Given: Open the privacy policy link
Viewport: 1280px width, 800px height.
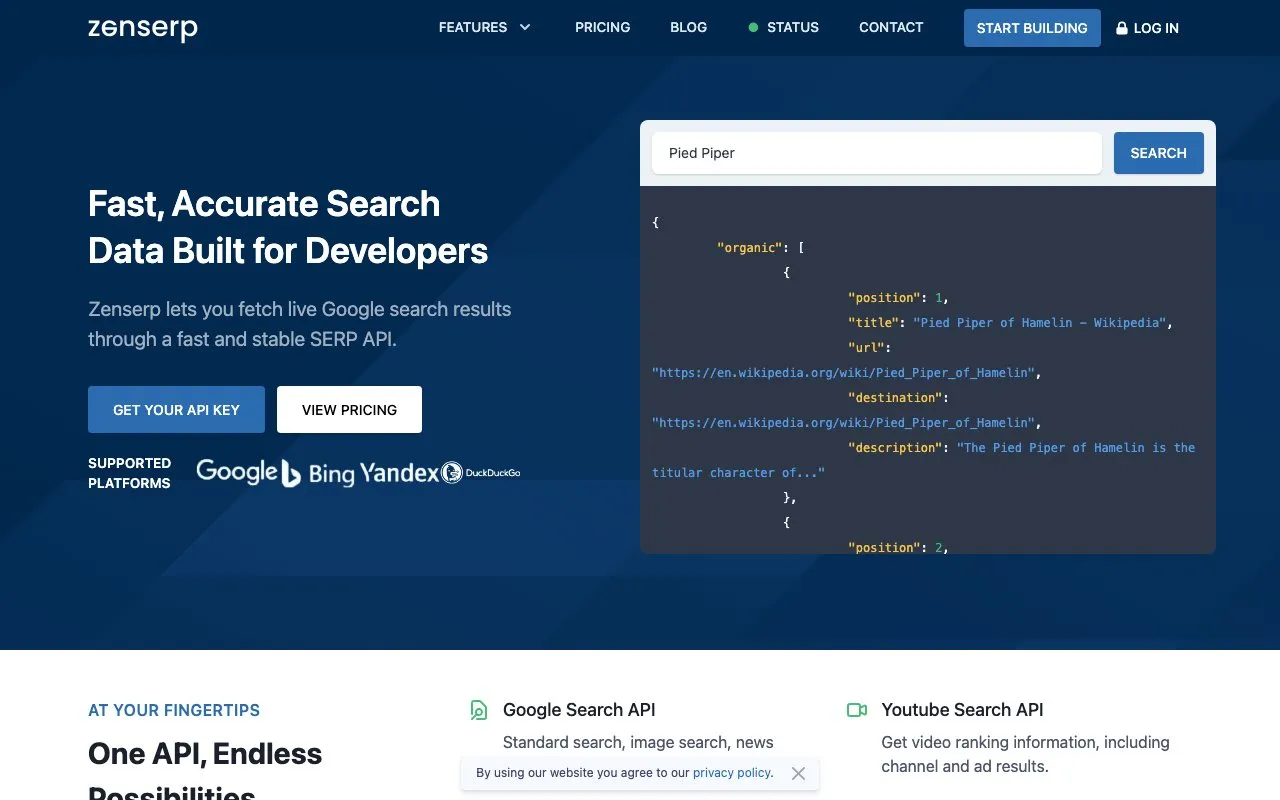Looking at the screenshot, I should (x=732, y=773).
